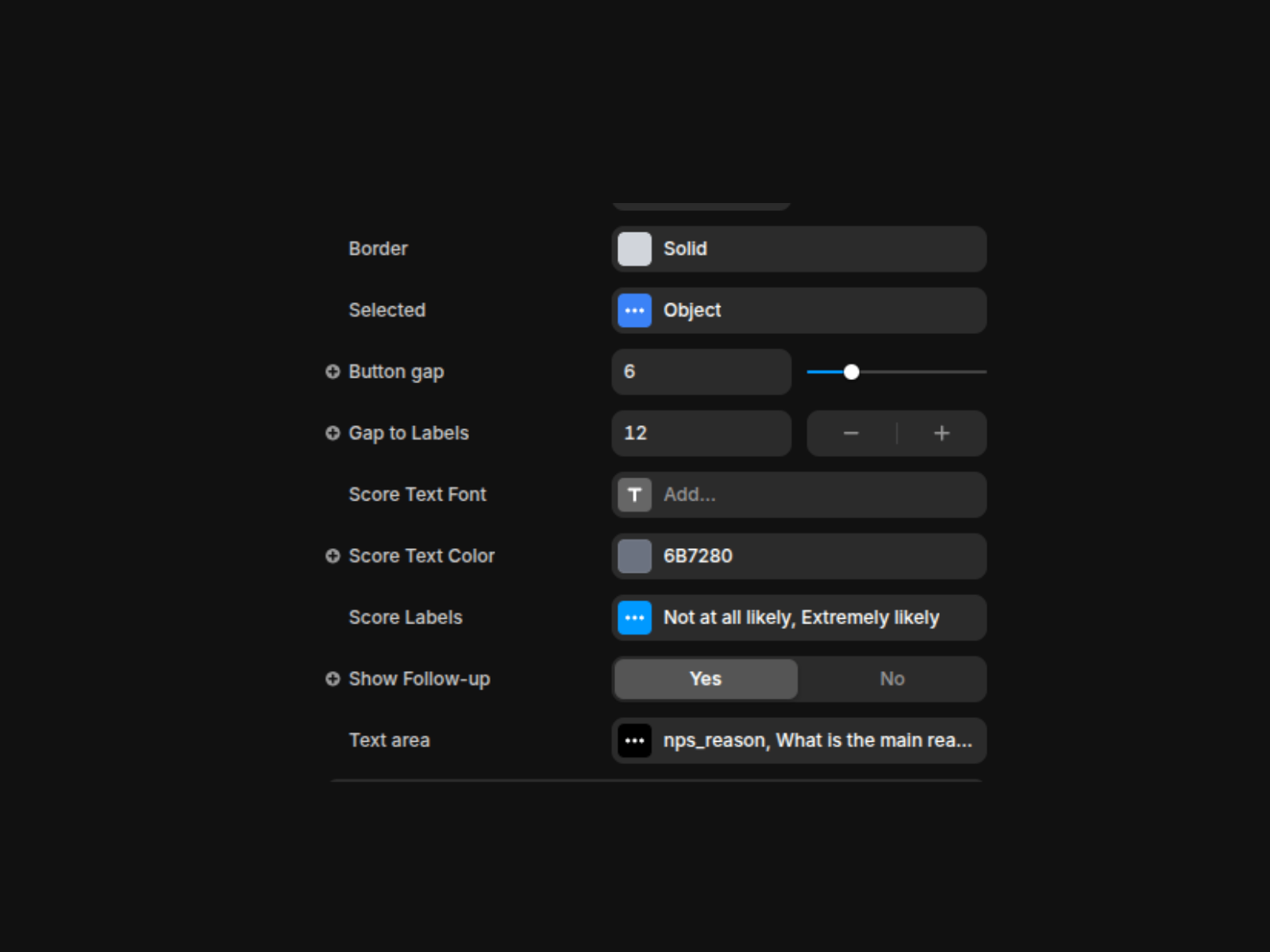1270x952 pixels.
Task: Click the plus icon beside Button gap
Action: pos(333,371)
